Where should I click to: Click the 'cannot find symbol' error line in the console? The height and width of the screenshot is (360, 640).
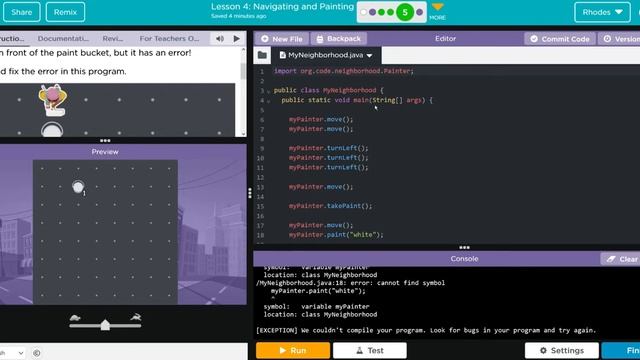pyautogui.click(x=350, y=283)
